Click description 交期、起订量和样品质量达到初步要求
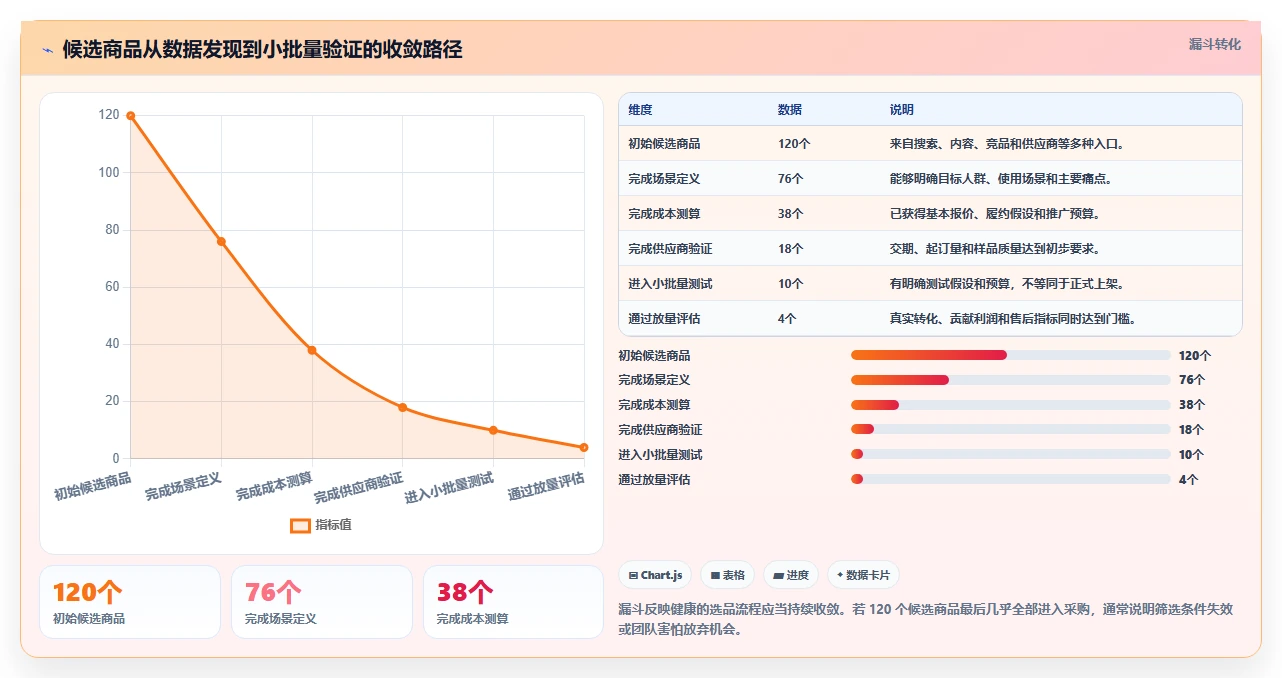 coord(995,249)
